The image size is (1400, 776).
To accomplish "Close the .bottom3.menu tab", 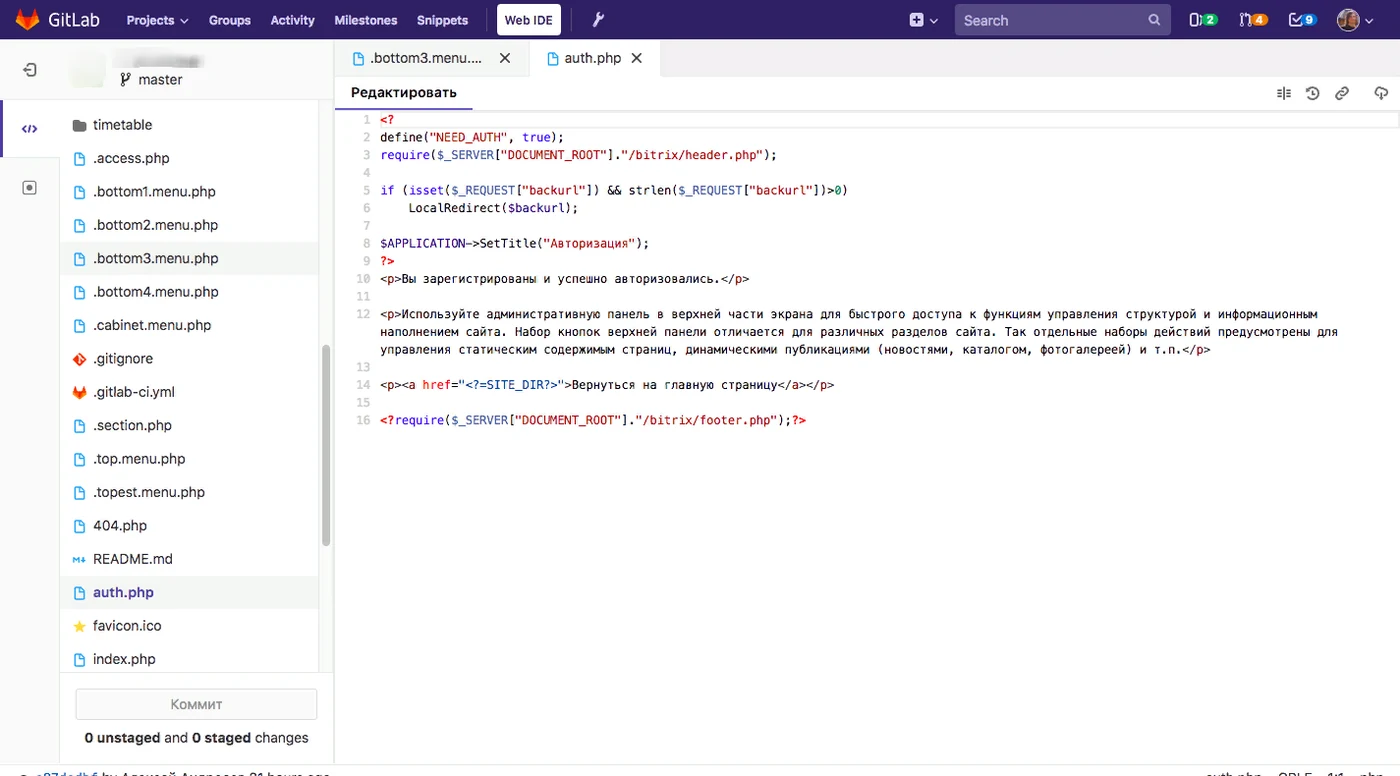I will (505, 58).
